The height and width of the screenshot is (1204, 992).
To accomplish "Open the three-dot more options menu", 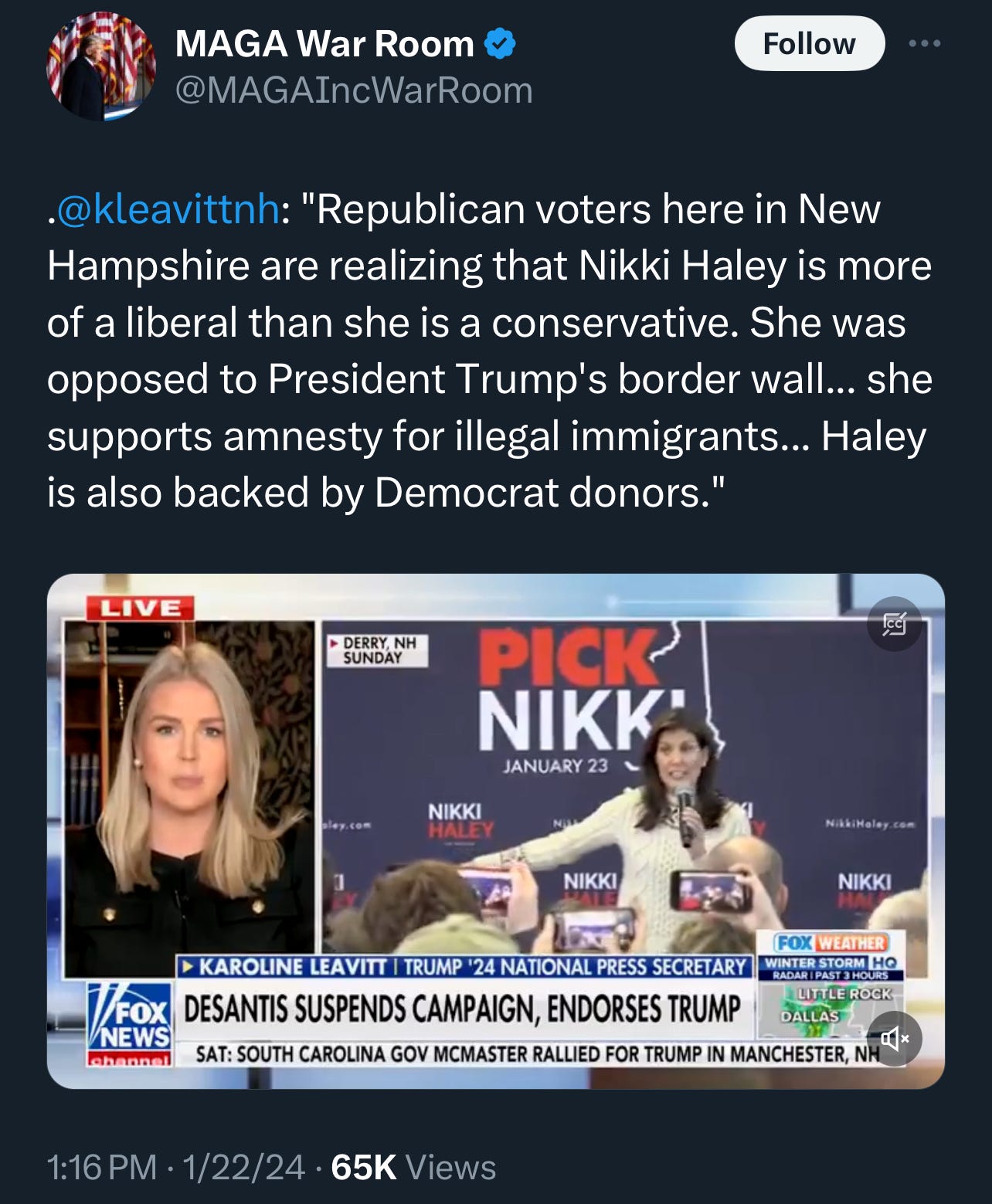I will [x=925, y=44].
